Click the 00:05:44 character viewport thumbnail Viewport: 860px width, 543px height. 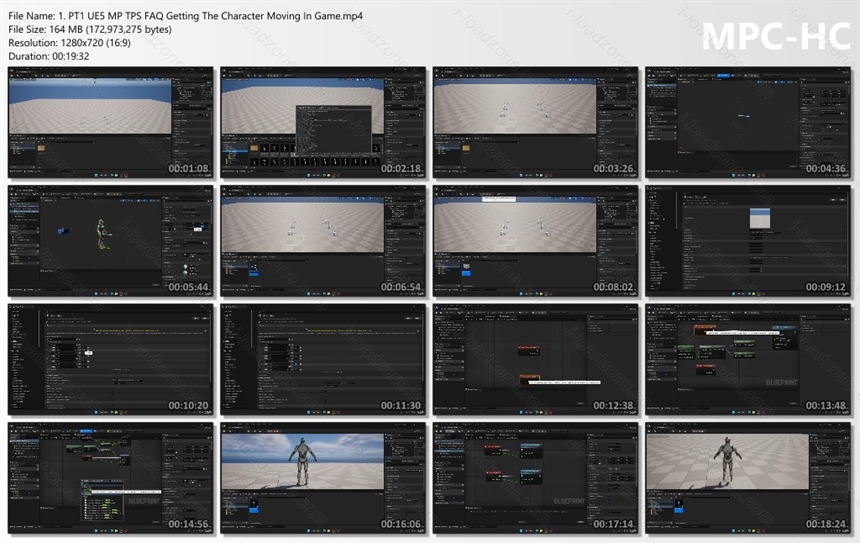pyautogui.click(x=111, y=241)
